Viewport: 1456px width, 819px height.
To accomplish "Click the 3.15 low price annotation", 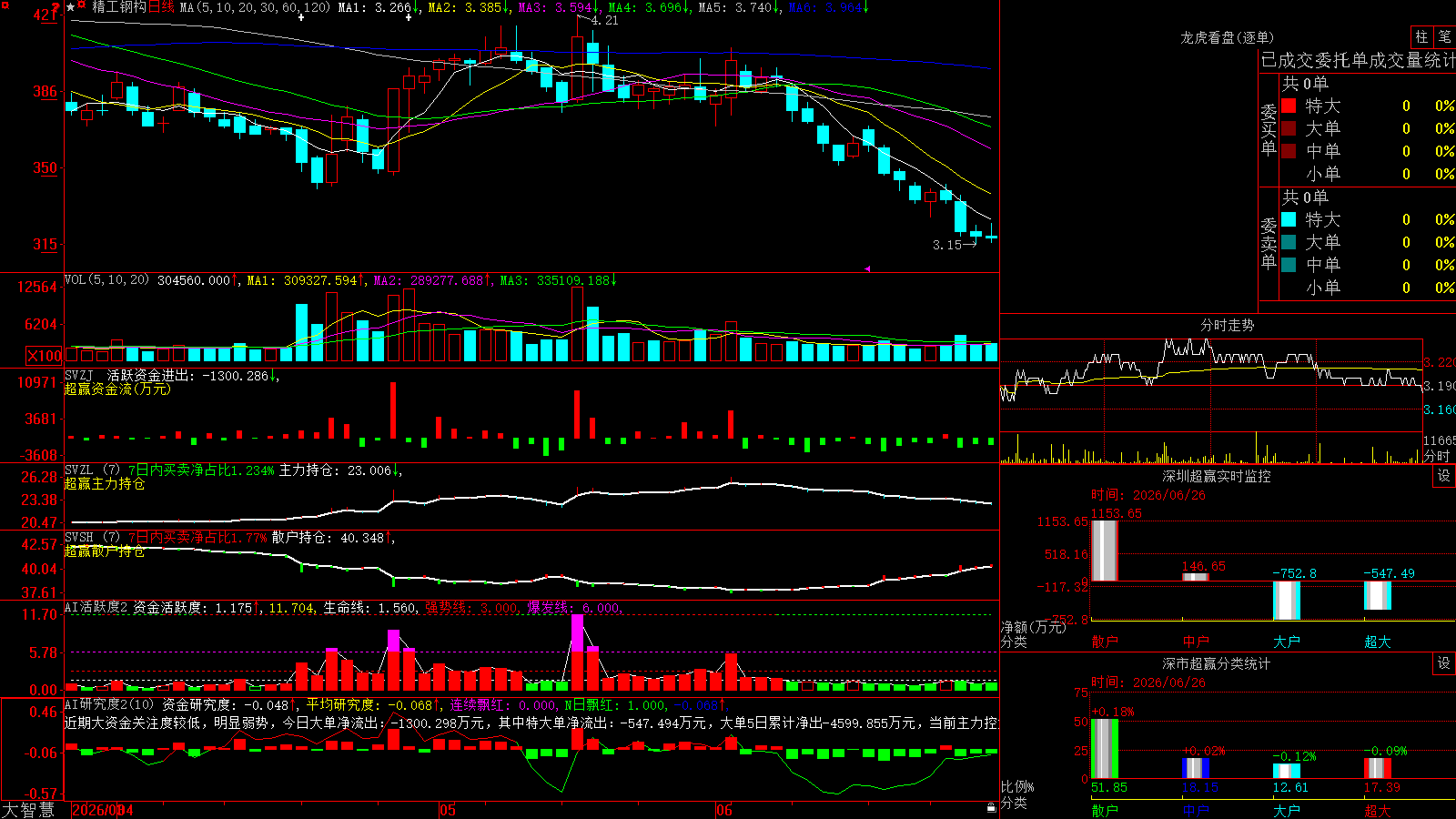I will [947, 245].
